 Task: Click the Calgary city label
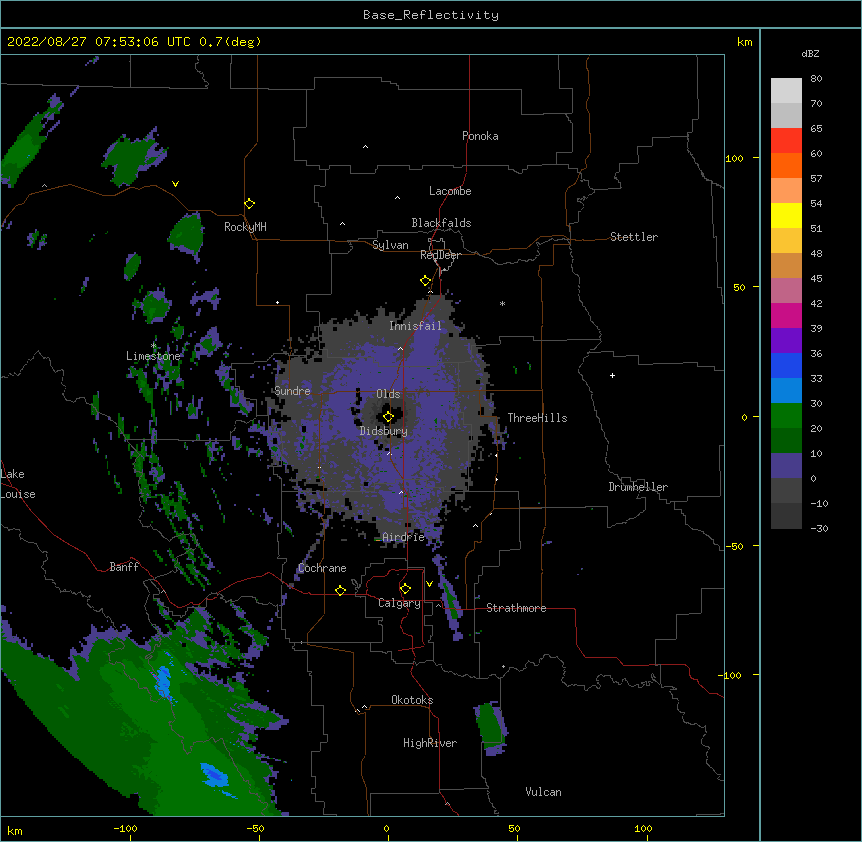(x=399, y=603)
